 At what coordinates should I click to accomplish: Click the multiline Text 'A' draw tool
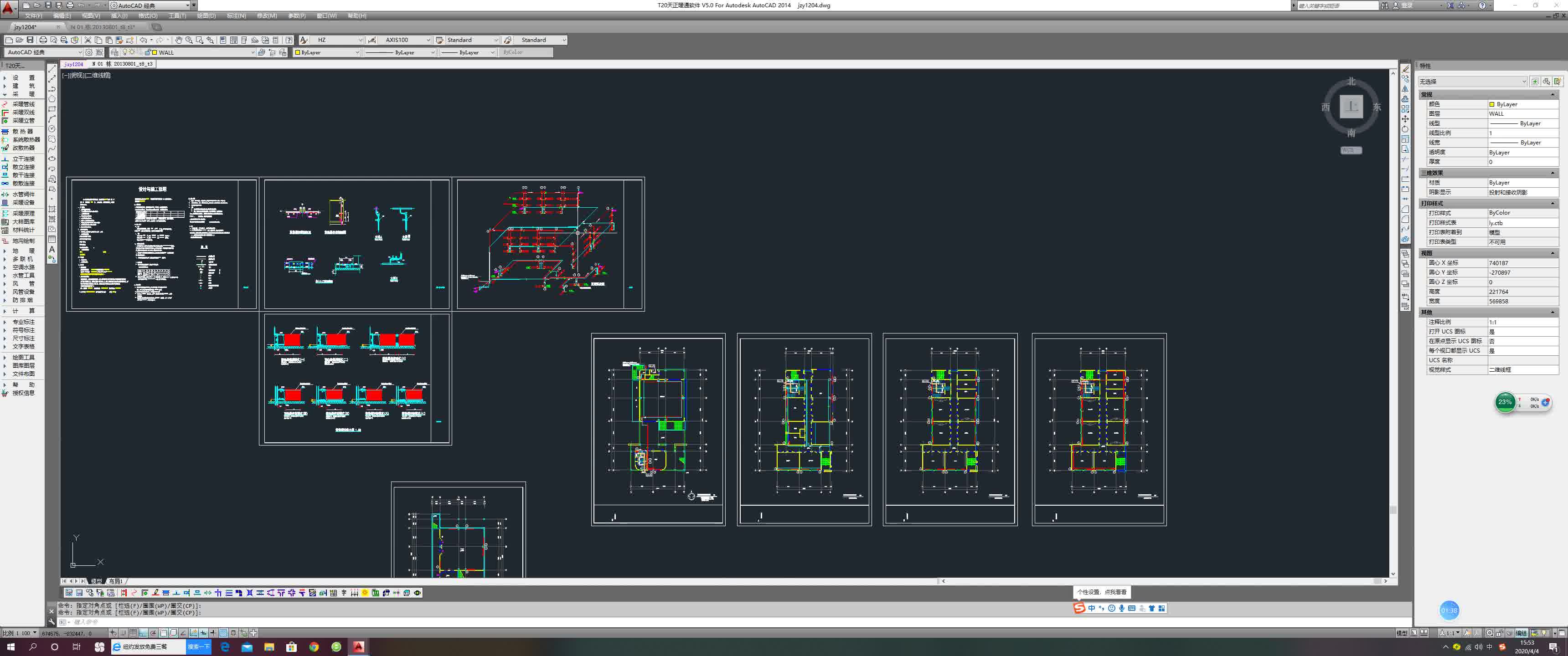point(52,250)
